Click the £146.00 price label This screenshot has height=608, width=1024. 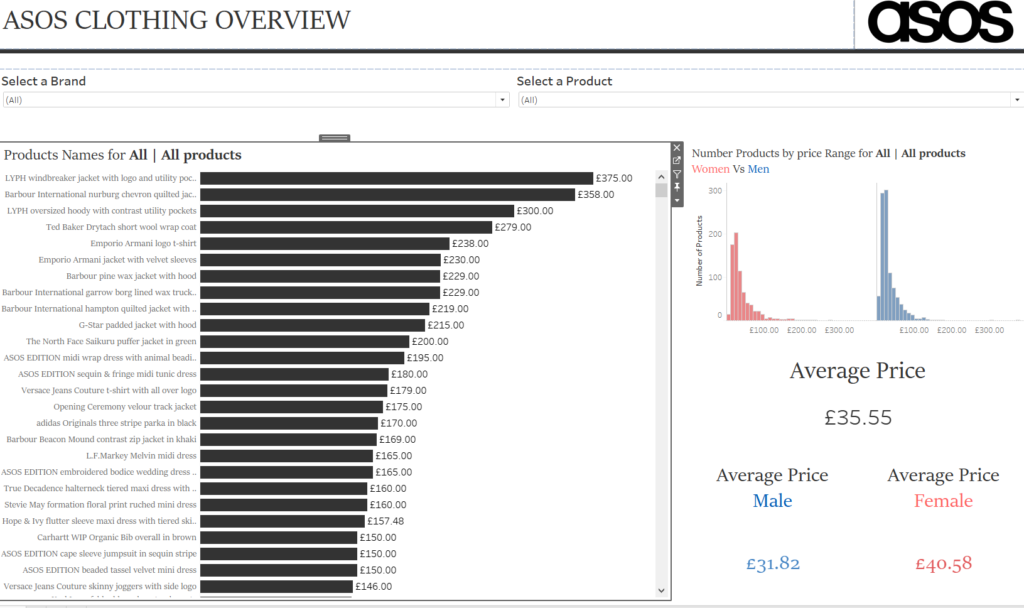tap(374, 586)
